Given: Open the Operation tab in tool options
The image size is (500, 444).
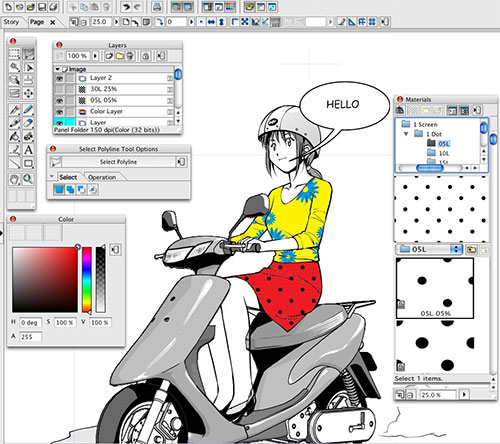Looking at the screenshot, I should [x=102, y=177].
